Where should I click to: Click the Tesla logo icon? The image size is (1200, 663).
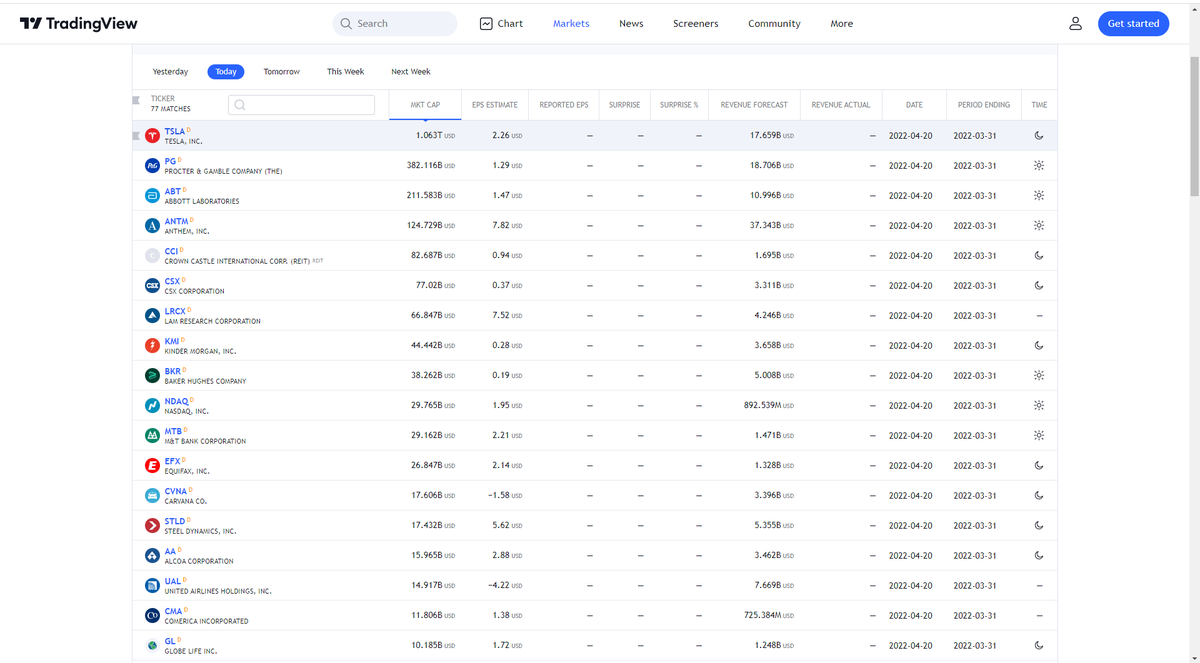[152, 135]
